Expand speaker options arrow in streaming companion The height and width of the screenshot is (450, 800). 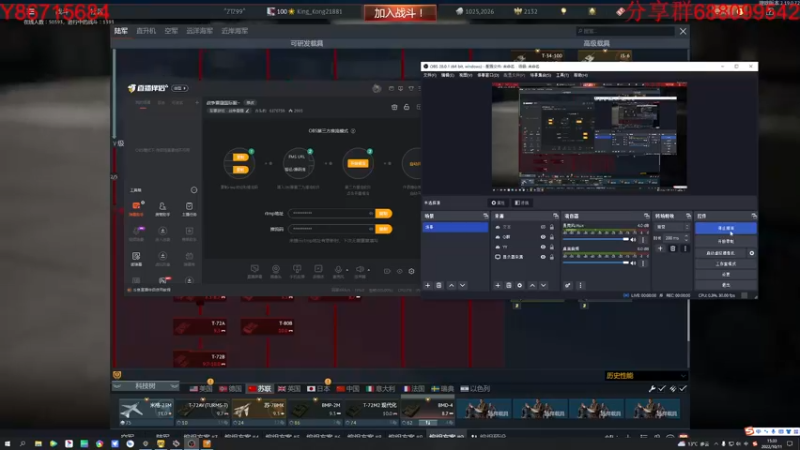(x=369, y=270)
